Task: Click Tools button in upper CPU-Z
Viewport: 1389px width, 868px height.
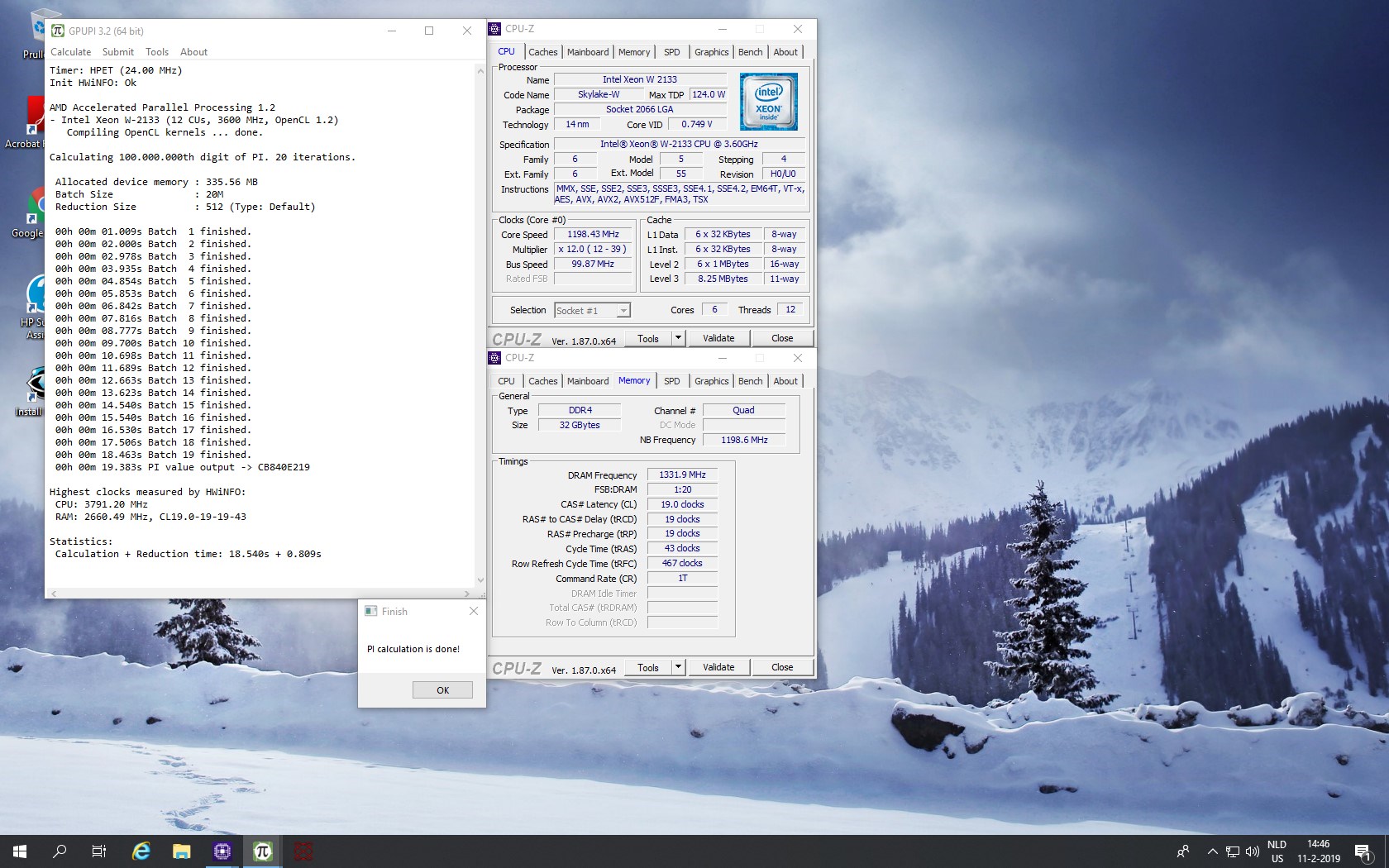Action: point(648,338)
